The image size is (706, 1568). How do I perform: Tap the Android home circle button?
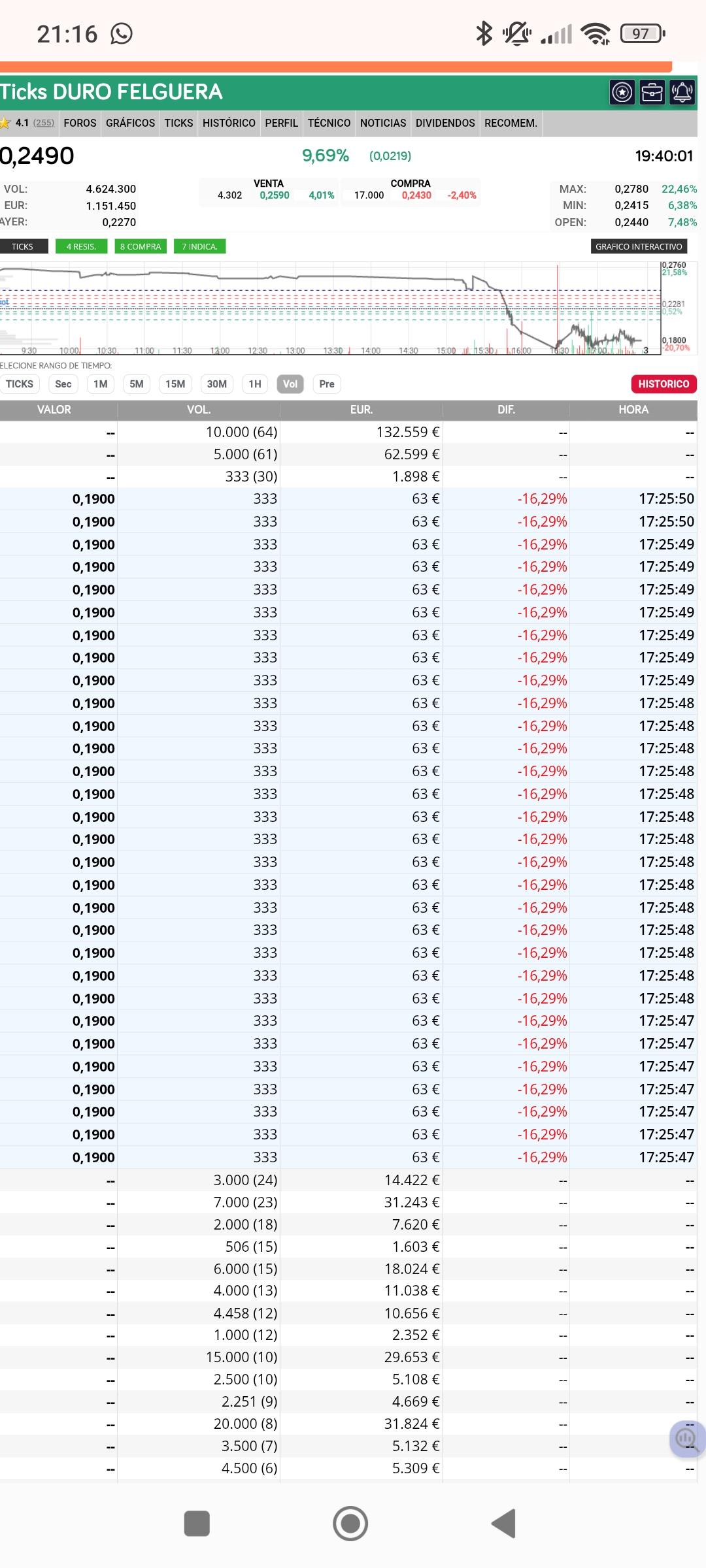350,1524
